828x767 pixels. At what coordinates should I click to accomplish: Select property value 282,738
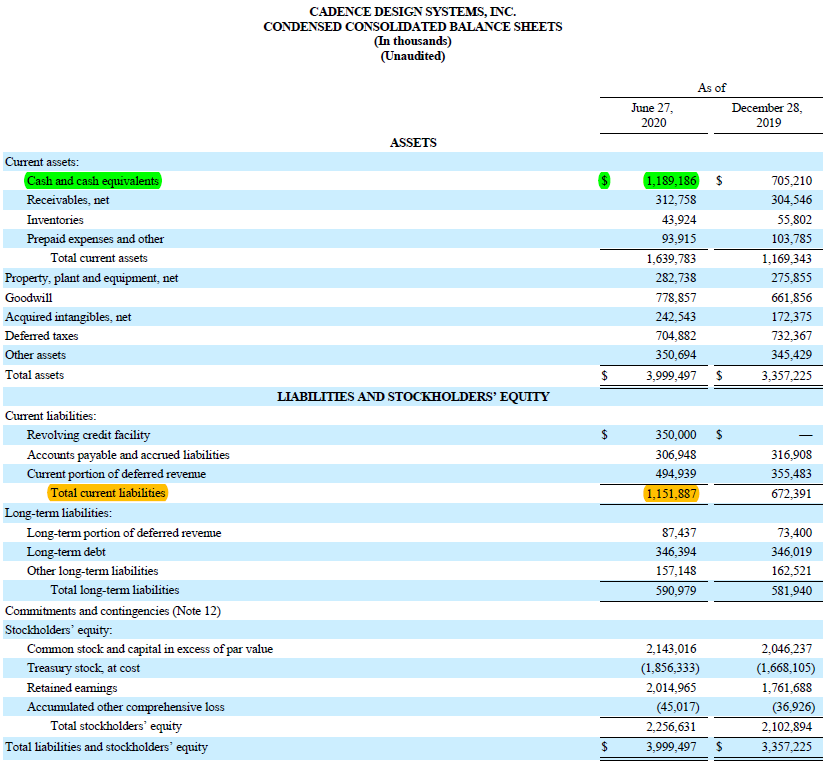[x=676, y=278]
